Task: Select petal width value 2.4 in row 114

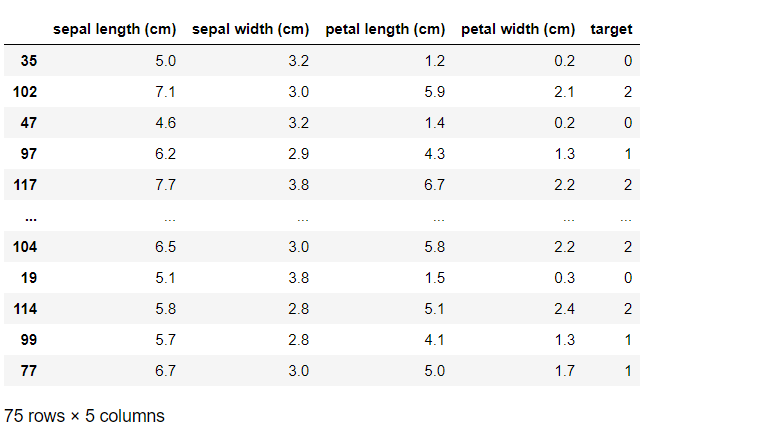Action: tap(565, 308)
